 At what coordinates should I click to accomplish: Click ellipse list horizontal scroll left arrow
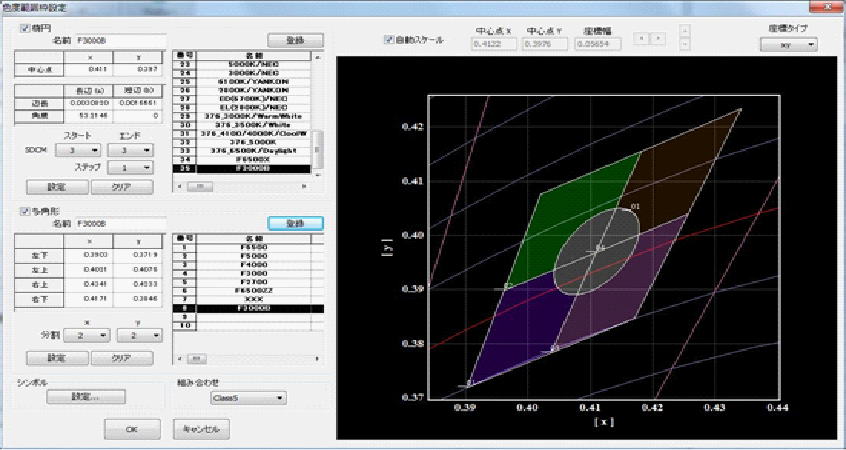tap(179, 186)
